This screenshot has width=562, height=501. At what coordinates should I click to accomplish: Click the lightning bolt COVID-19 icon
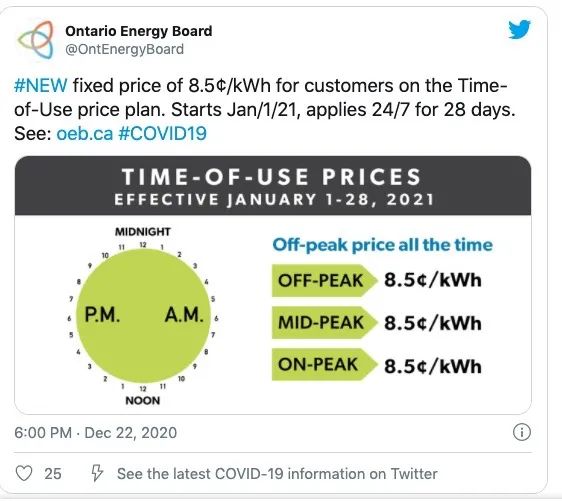pyautogui.click(x=97, y=473)
